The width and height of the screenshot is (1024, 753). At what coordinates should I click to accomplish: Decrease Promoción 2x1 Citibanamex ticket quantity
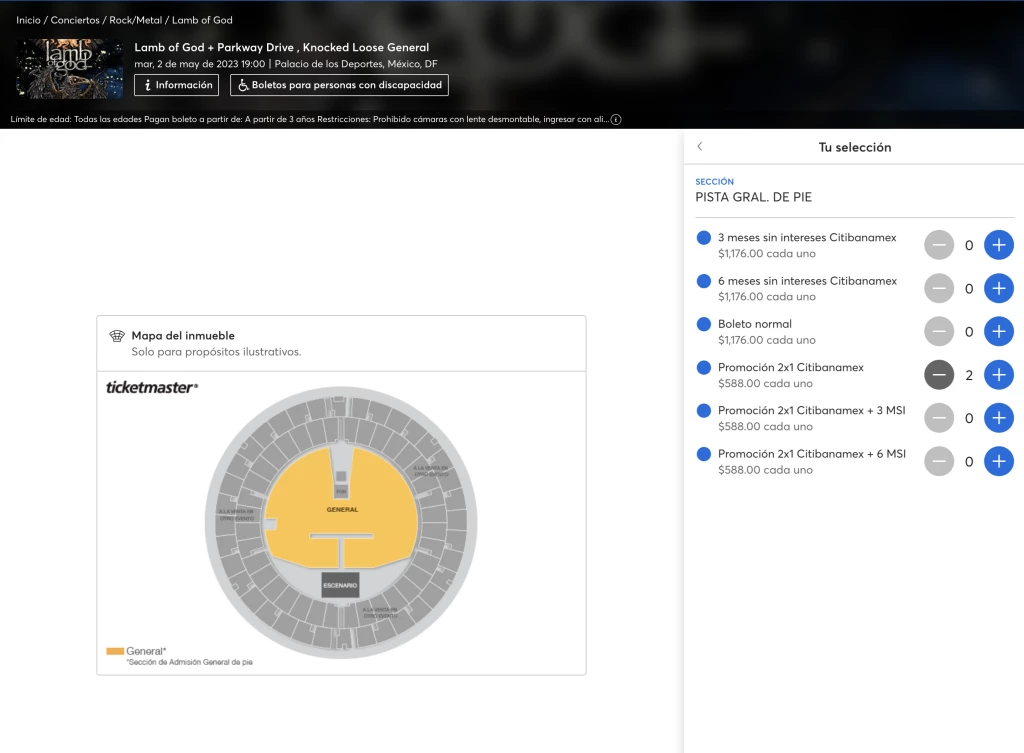pos(938,375)
